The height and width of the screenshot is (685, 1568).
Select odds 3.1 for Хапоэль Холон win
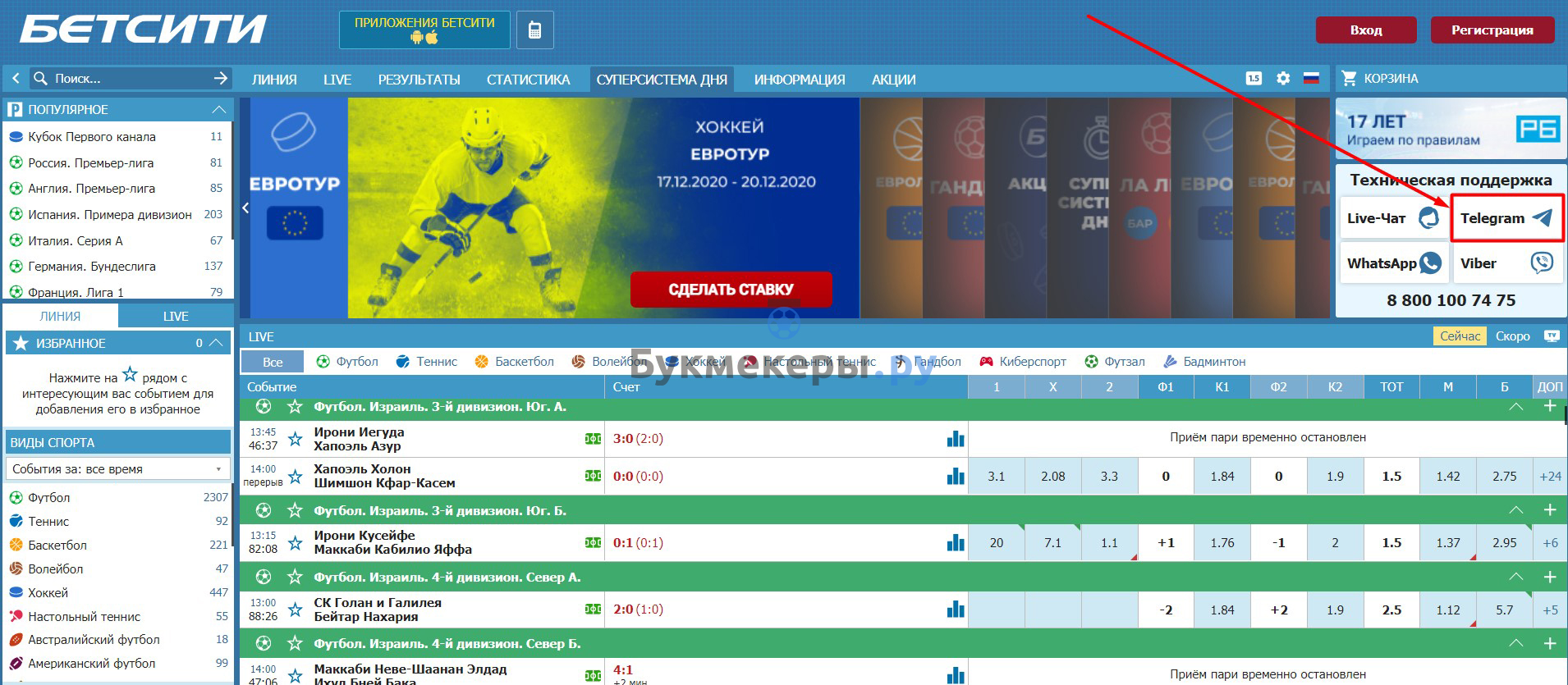(996, 477)
